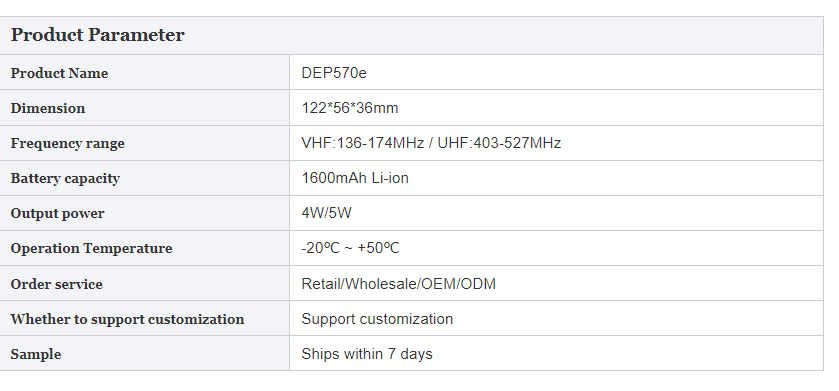Click the Ships within 7 days value
Image resolution: width=839 pixels, height=391 pixels.
click(367, 354)
